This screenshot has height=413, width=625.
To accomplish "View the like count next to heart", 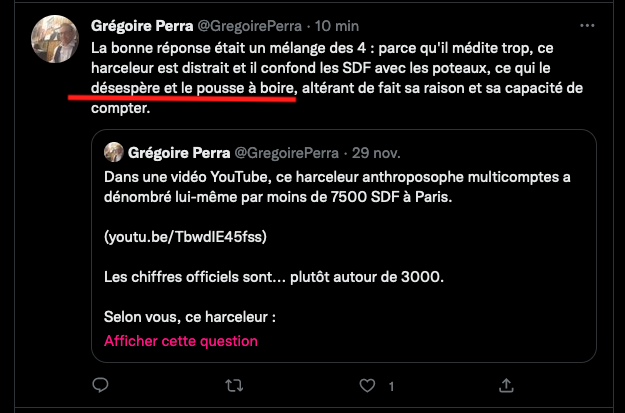I will coord(391,386).
